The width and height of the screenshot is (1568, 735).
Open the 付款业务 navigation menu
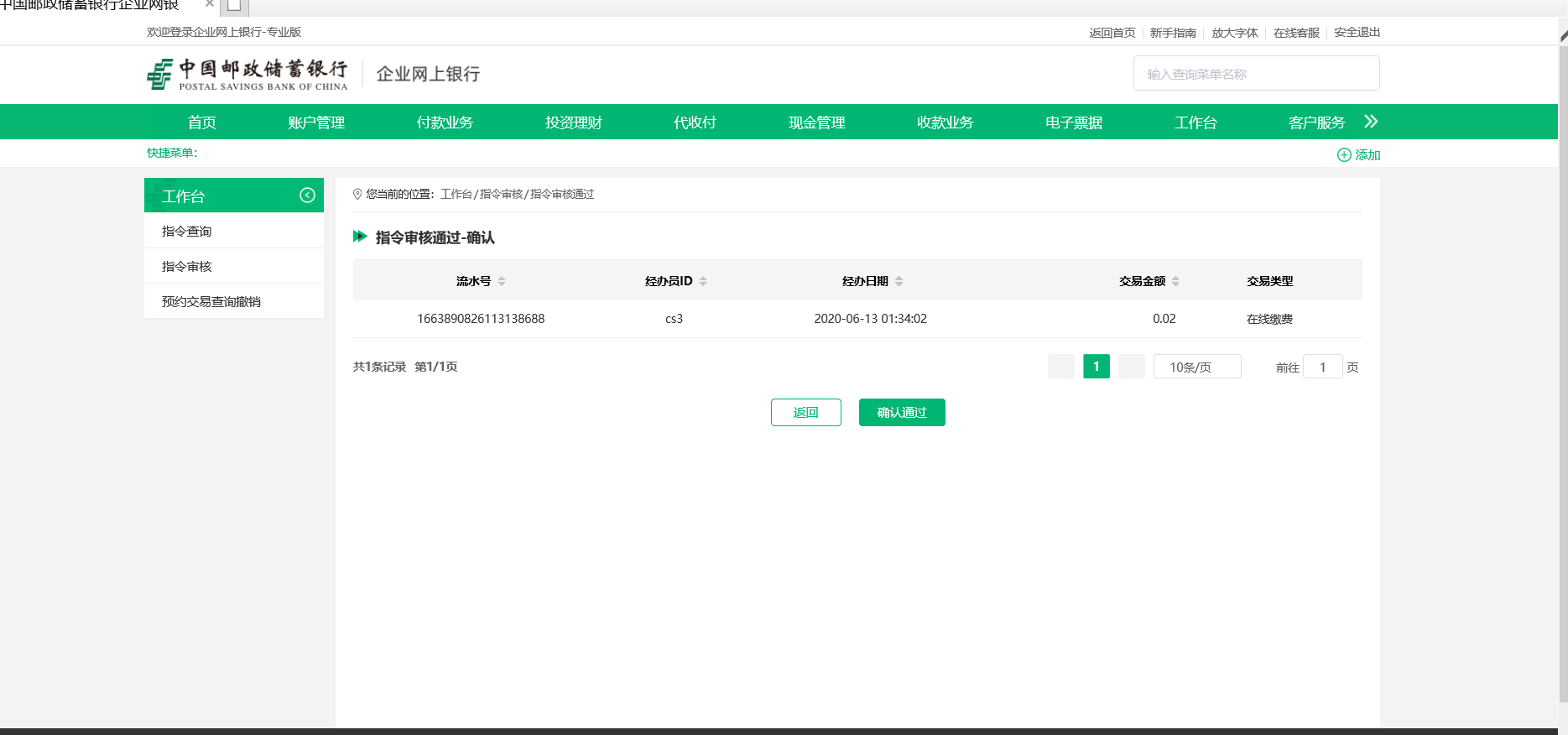445,122
